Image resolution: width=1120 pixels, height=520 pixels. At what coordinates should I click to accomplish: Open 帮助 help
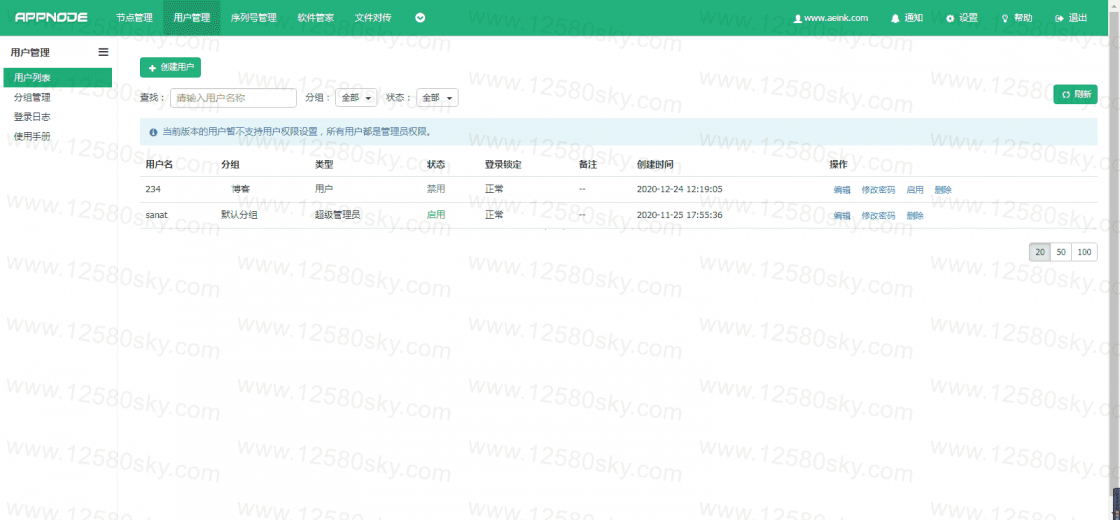pos(1016,18)
